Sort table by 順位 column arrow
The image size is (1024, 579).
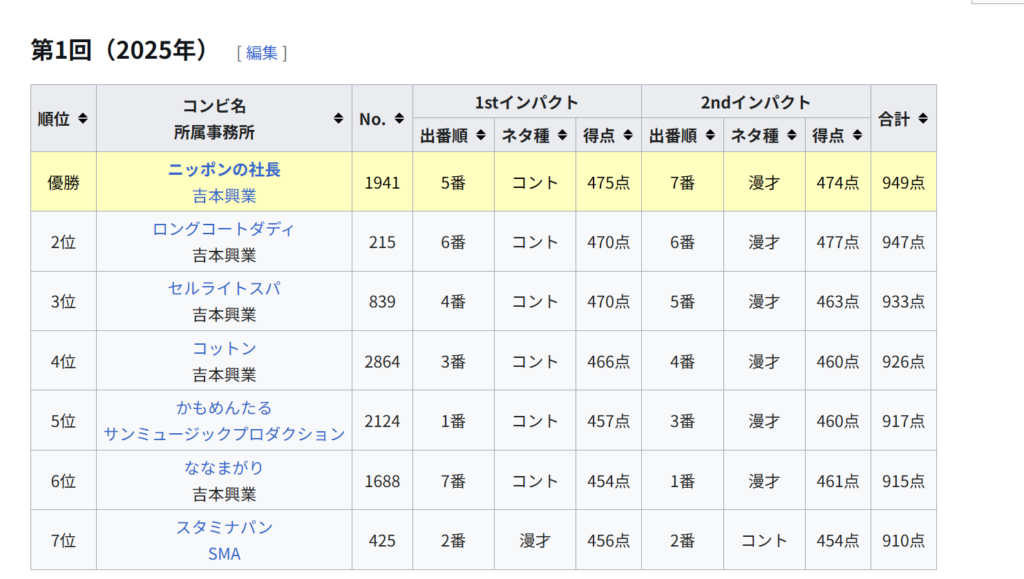click(82, 118)
